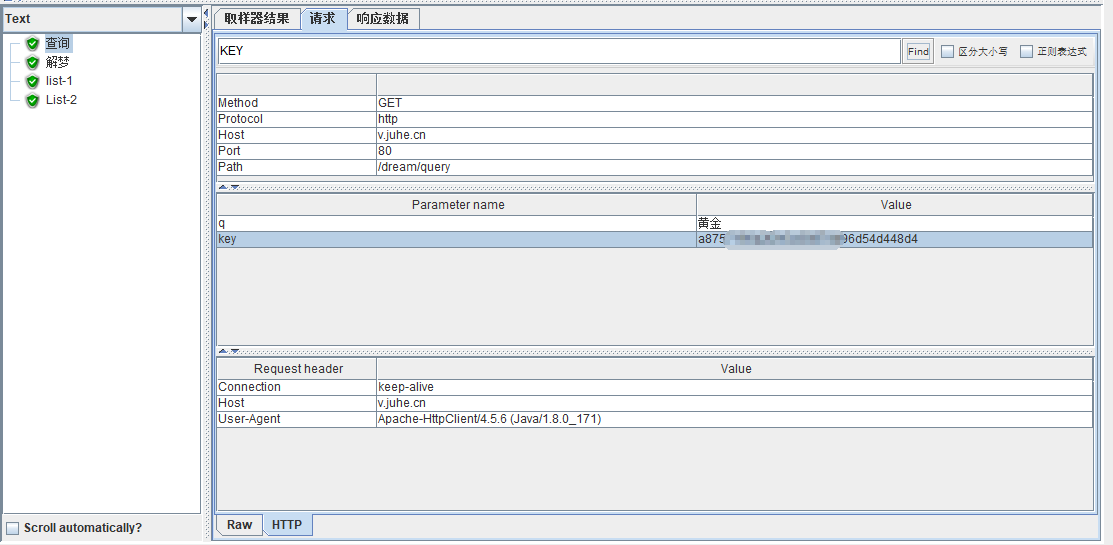
Task: Switch to the Raw view tab
Action: click(239, 525)
